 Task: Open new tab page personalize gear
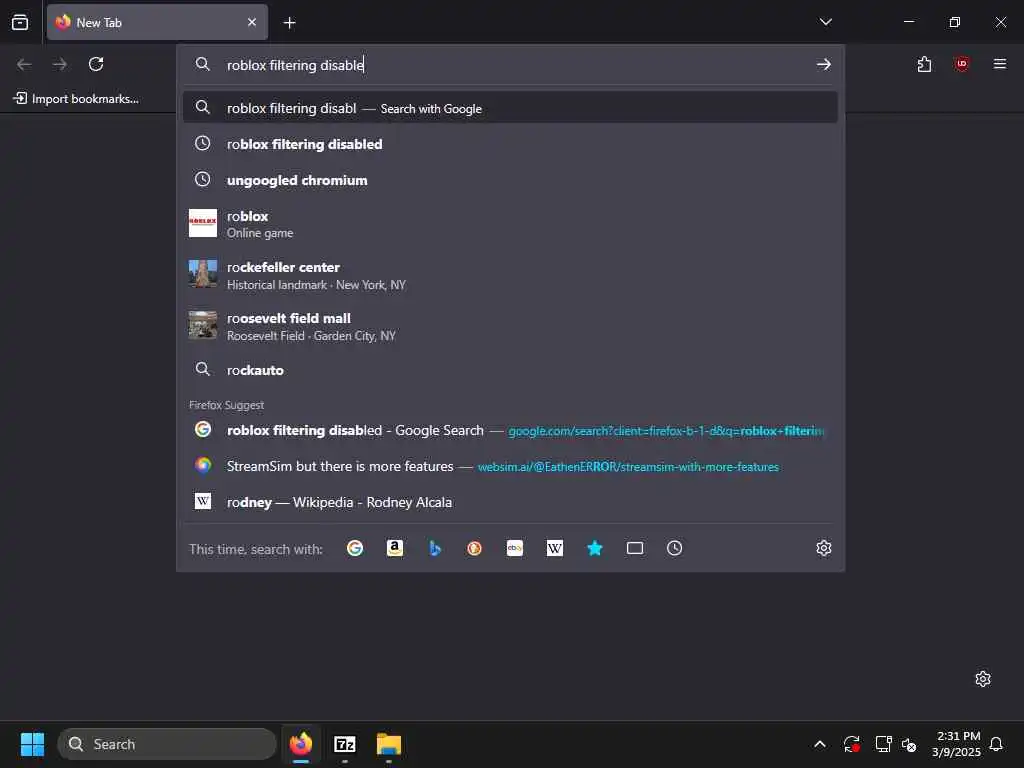point(982,679)
